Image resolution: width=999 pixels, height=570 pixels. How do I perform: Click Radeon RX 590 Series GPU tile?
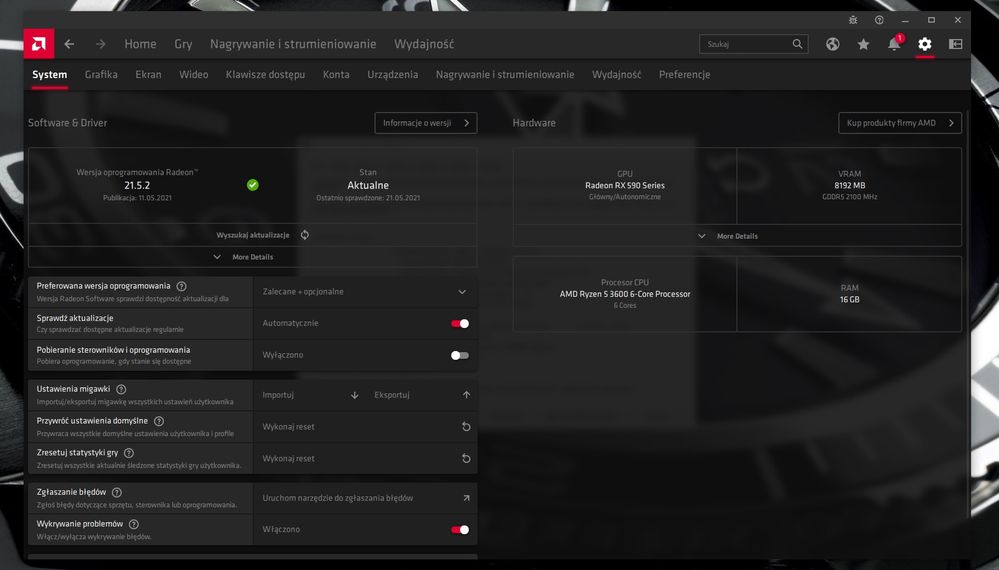coord(624,185)
